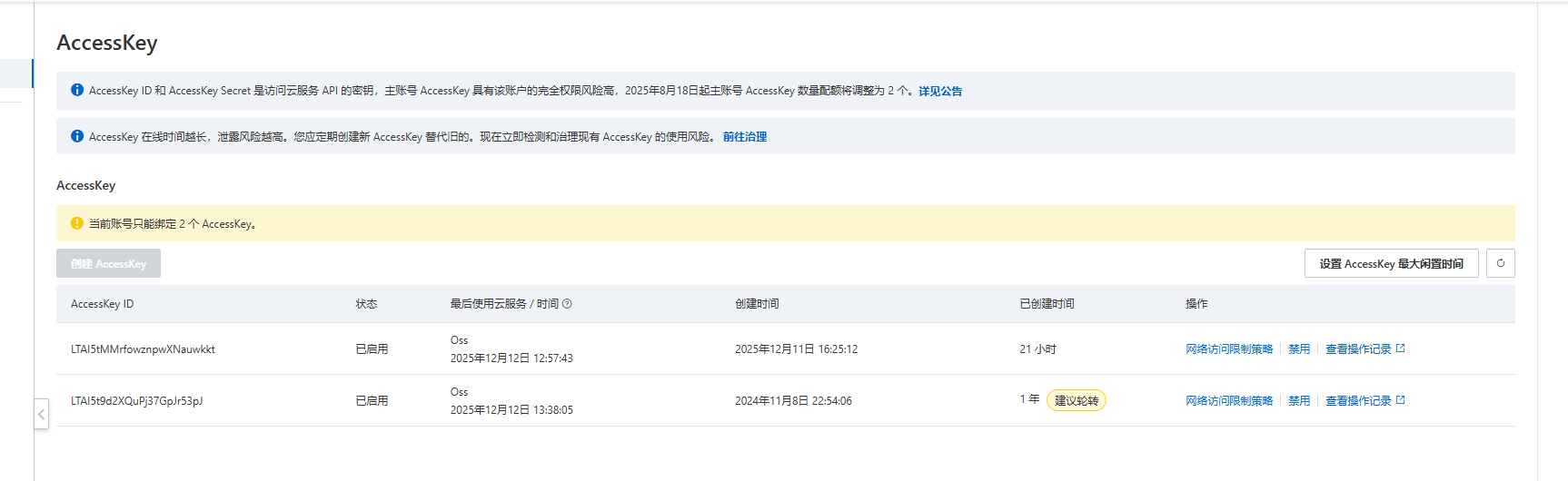The height and width of the screenshot is (481, 1568).
Task: Open 网络访问限制策略 for key LTAI5tMMrfowznpwXNauwkkt
Action: point(1228,349)
